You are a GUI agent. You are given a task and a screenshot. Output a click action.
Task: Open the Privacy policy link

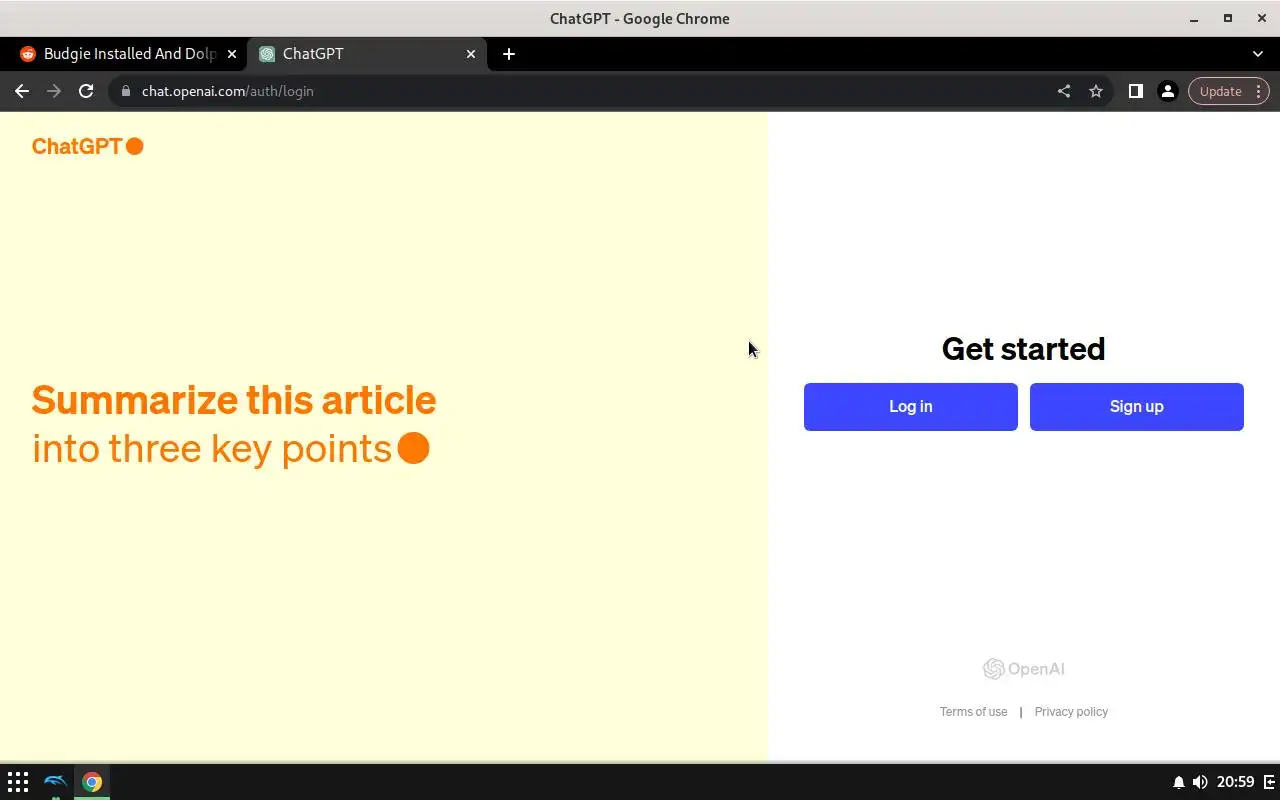(1071, 712)
